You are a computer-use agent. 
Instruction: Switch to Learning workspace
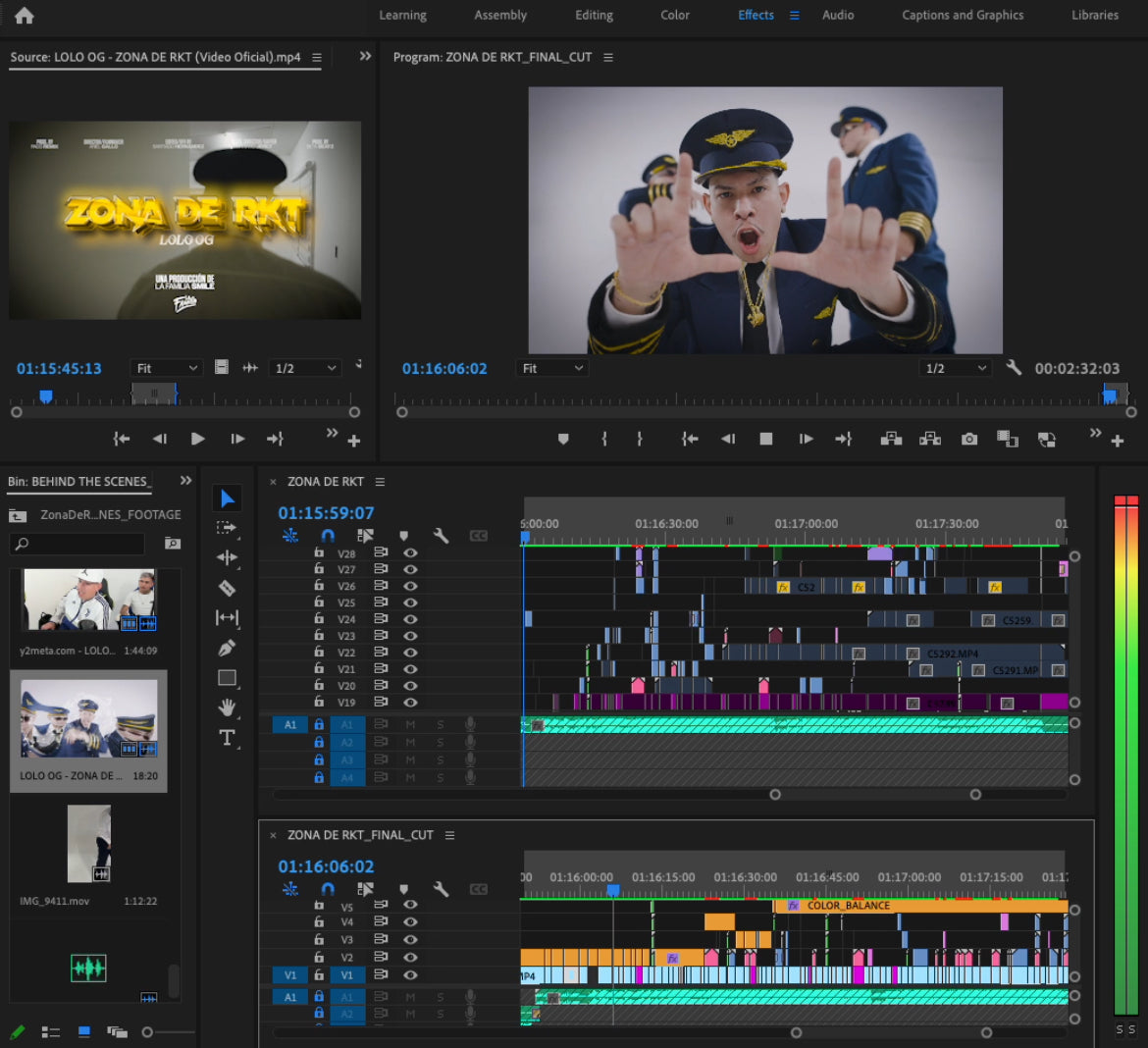[x=402, y=15]
